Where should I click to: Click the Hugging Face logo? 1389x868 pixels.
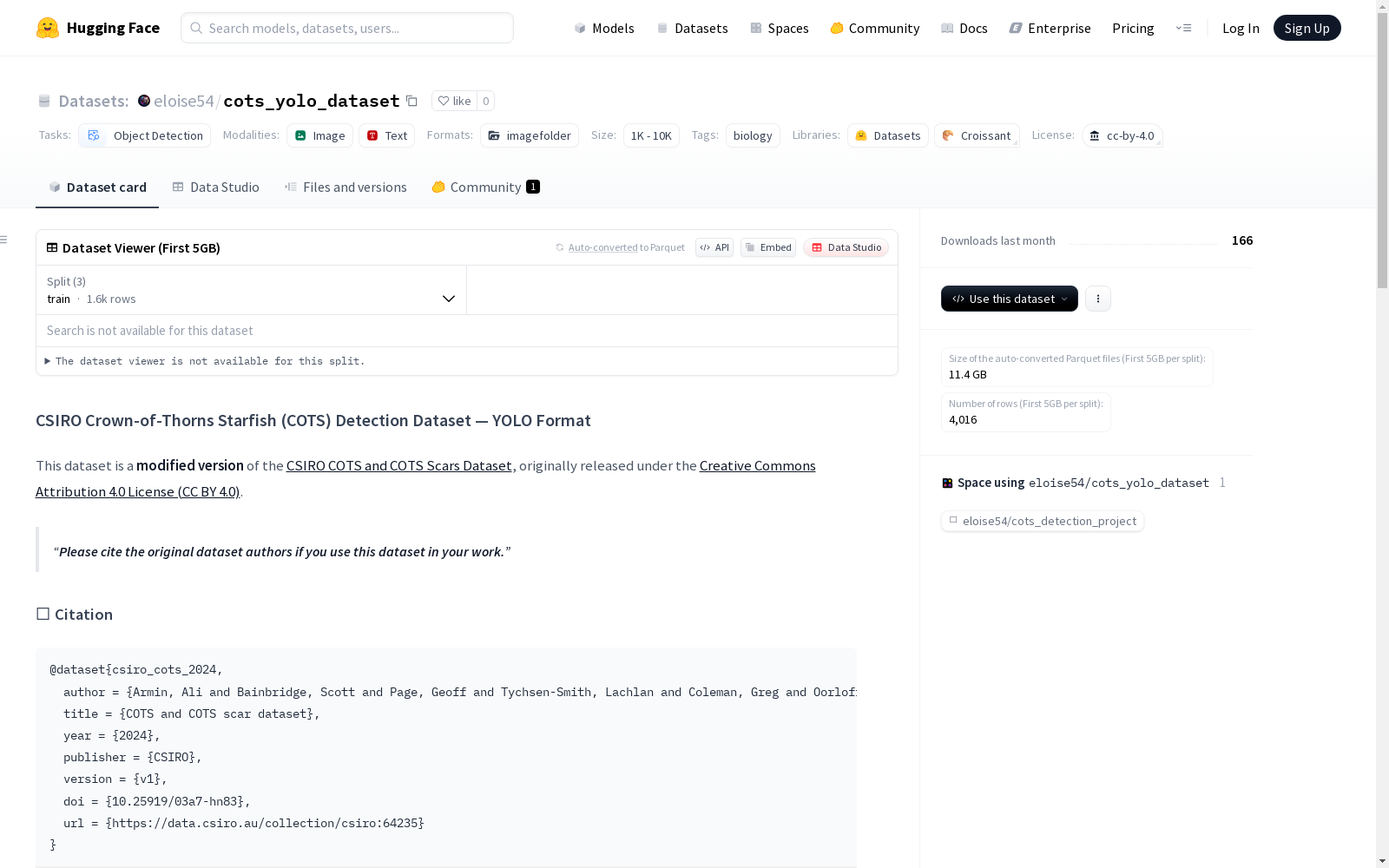[98, 28]
